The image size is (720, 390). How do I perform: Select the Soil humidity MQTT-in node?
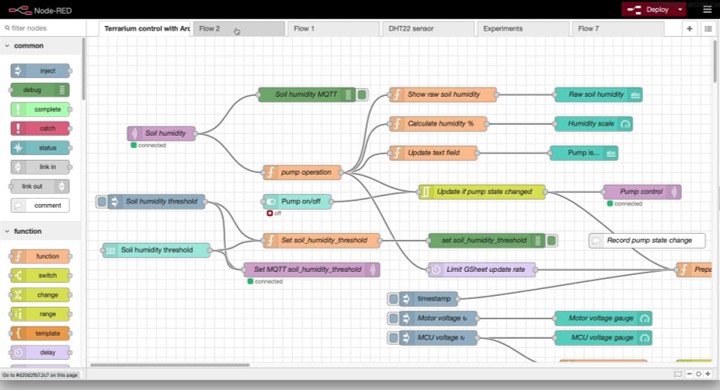(162, 133)
